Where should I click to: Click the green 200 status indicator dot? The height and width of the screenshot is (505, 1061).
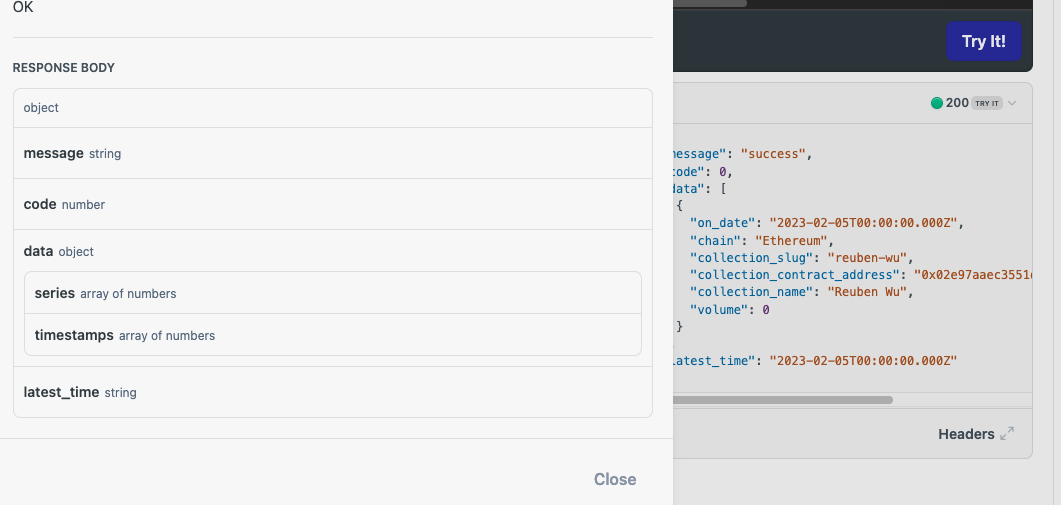[936, 103]
